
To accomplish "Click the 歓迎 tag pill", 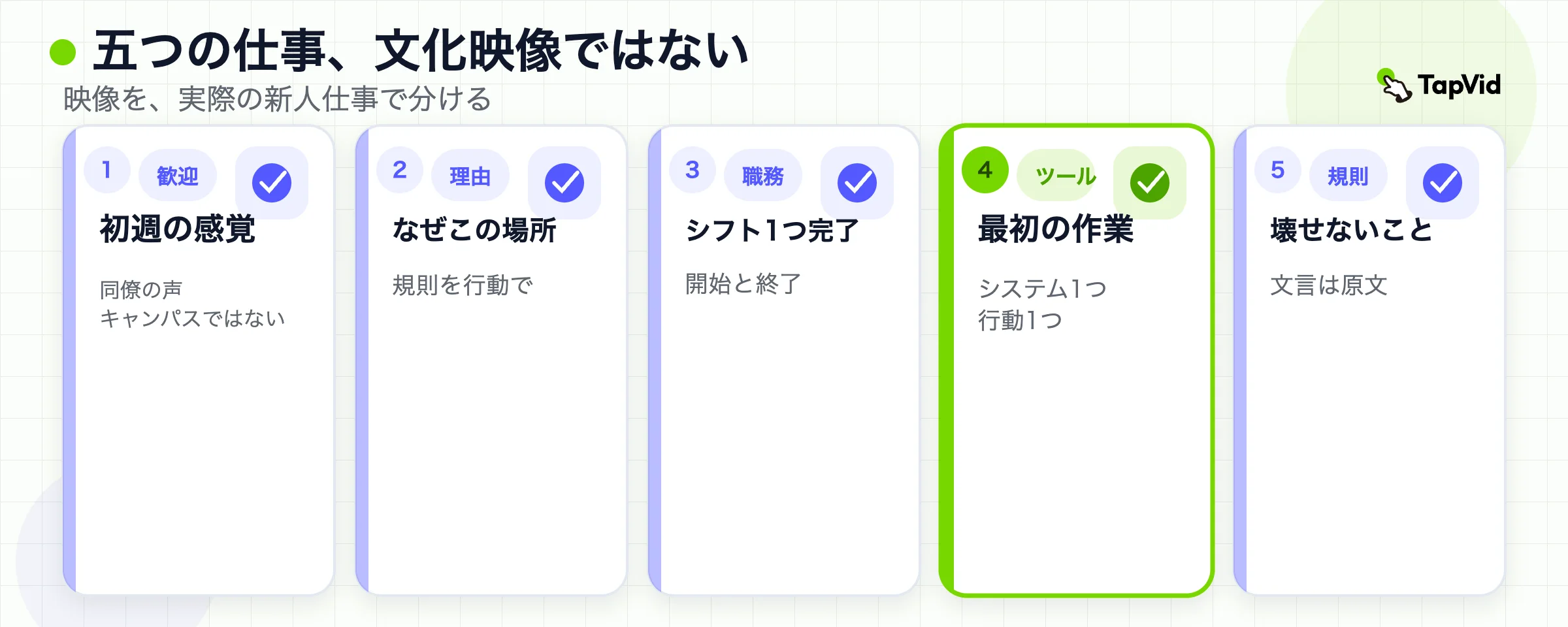I will coord(178,176).
